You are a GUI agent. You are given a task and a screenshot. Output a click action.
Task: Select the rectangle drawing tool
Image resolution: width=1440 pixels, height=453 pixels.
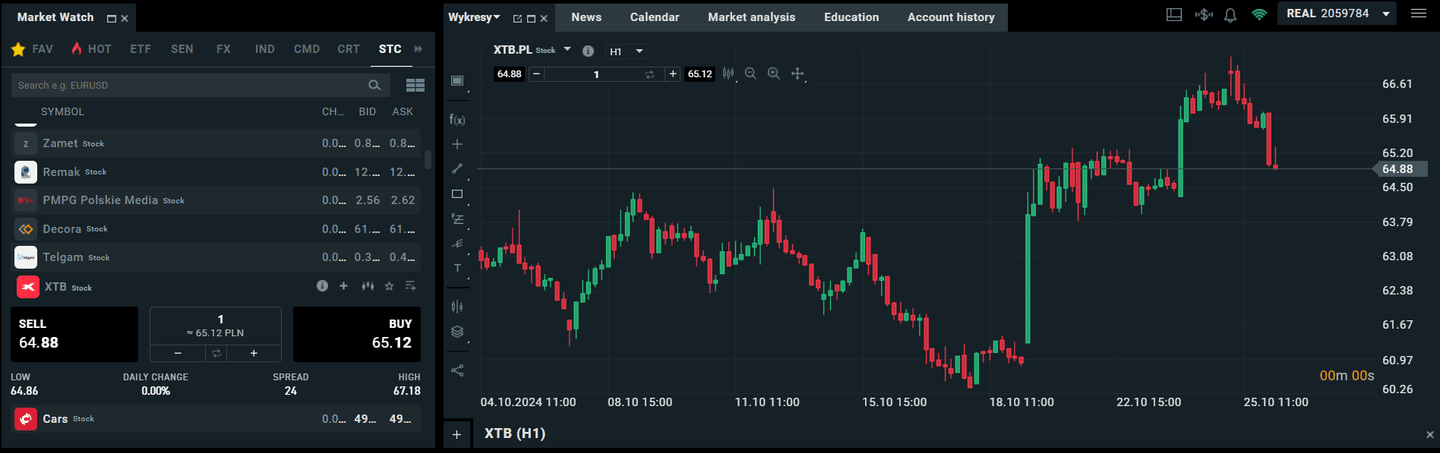(457, 194)
